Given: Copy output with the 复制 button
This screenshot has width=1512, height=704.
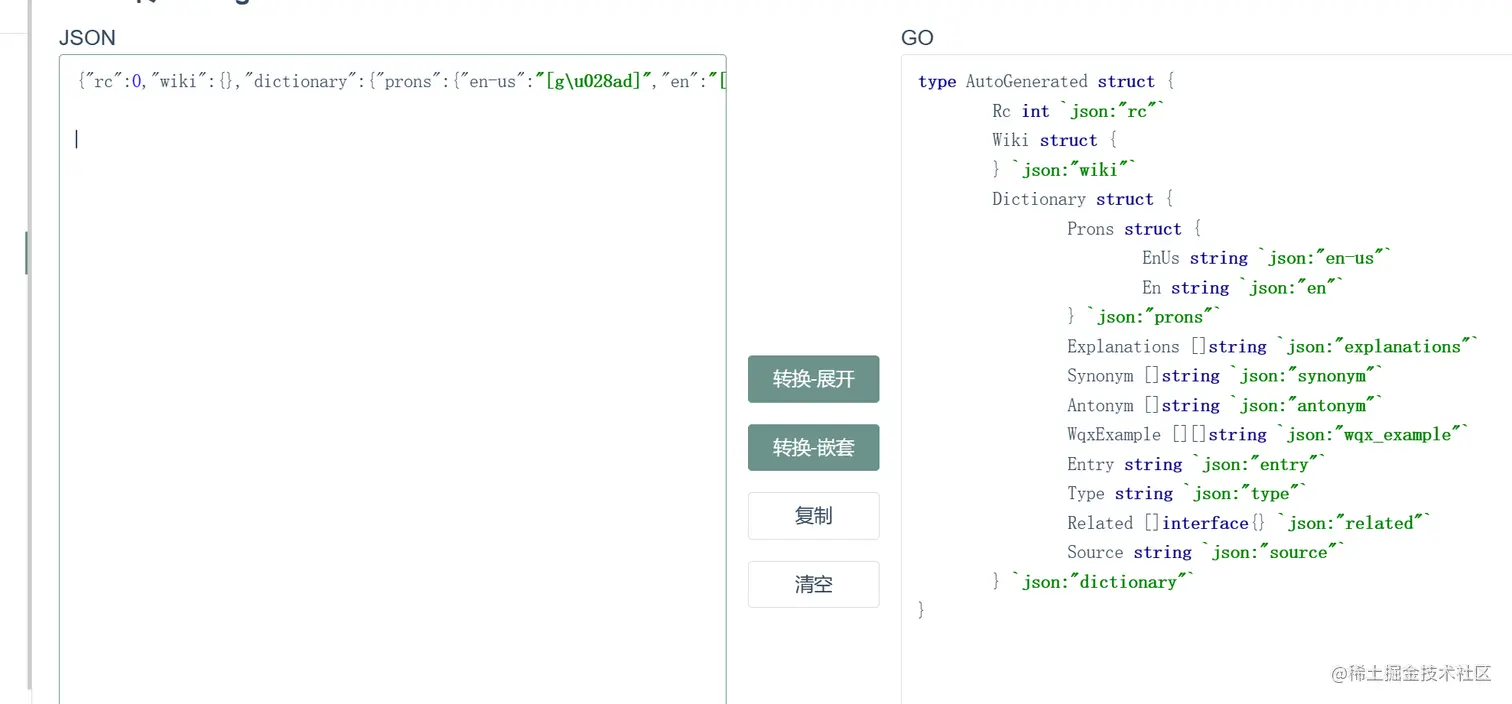Looking at the screenshot, I should pyautogui.click(x=813, y=516).
